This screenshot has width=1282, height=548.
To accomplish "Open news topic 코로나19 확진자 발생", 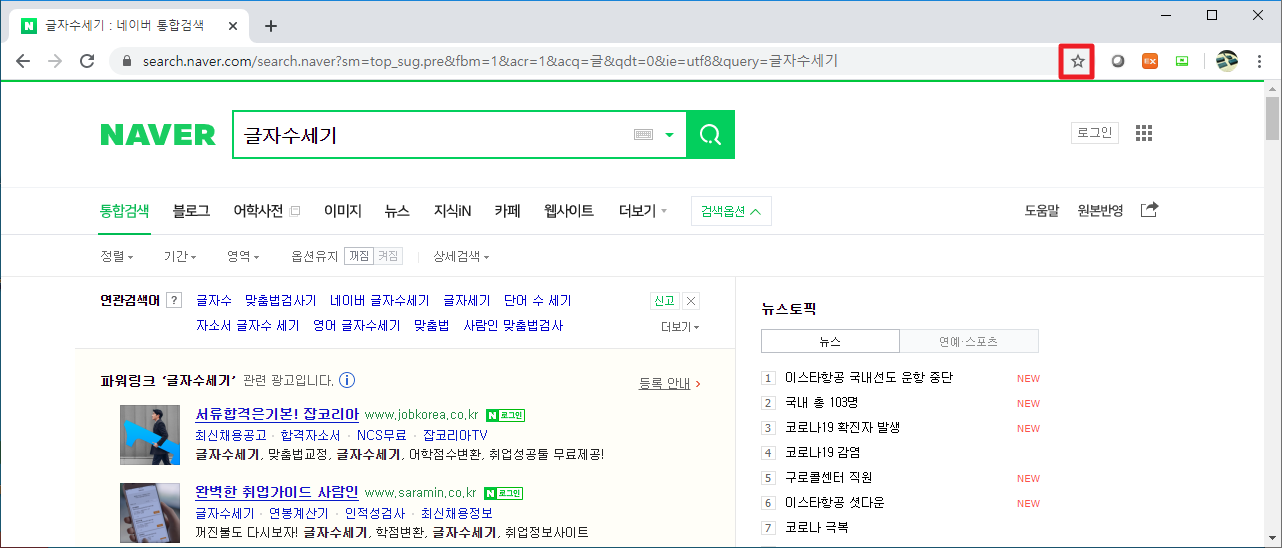I will [843, 427].
